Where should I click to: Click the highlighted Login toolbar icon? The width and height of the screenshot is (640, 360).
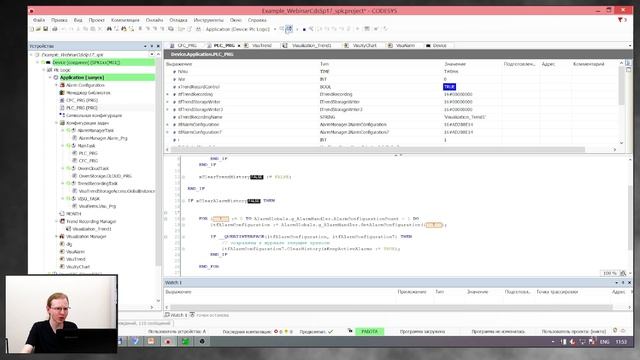[289, 29]
